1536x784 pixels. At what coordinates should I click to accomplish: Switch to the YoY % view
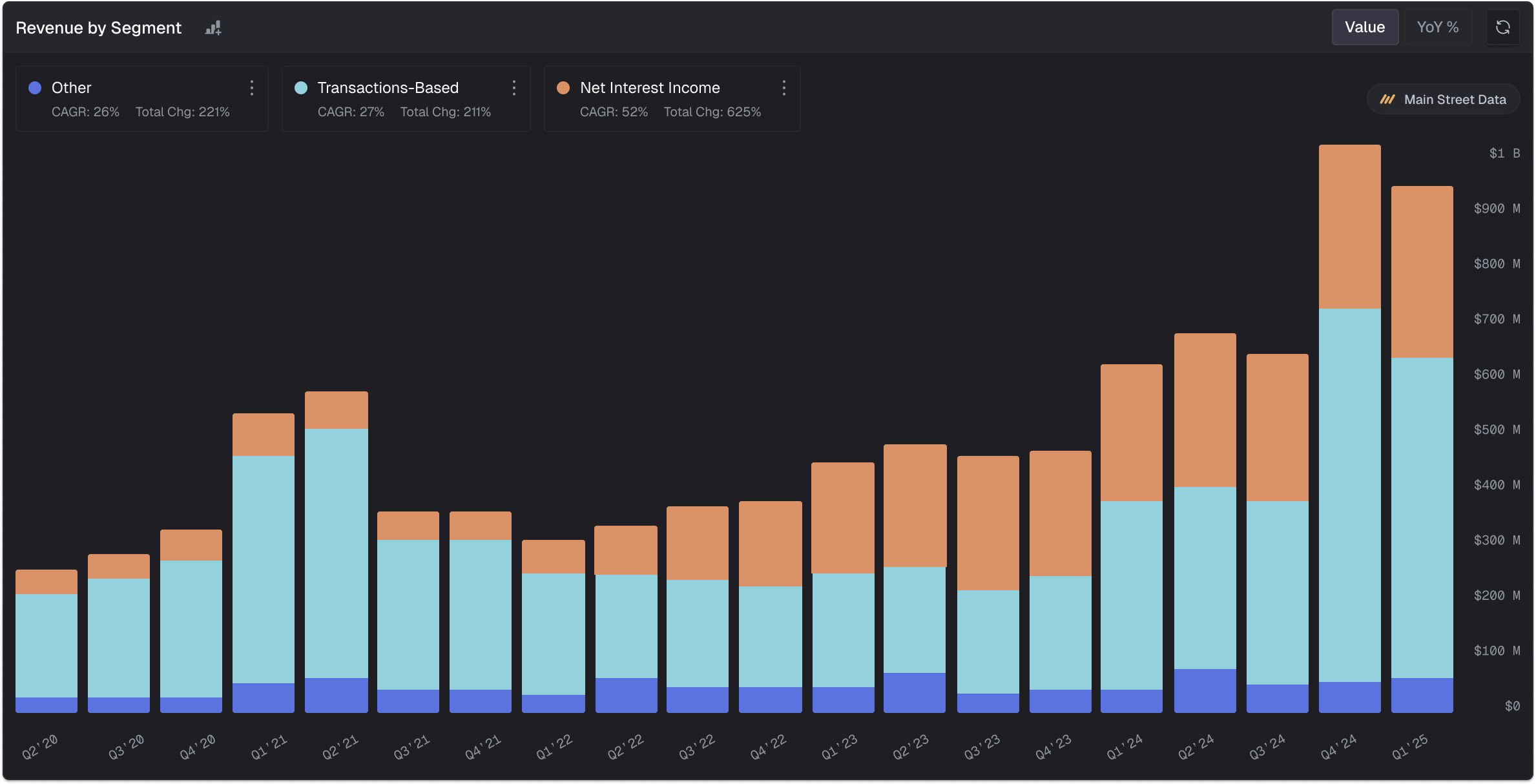point(1437,27)
